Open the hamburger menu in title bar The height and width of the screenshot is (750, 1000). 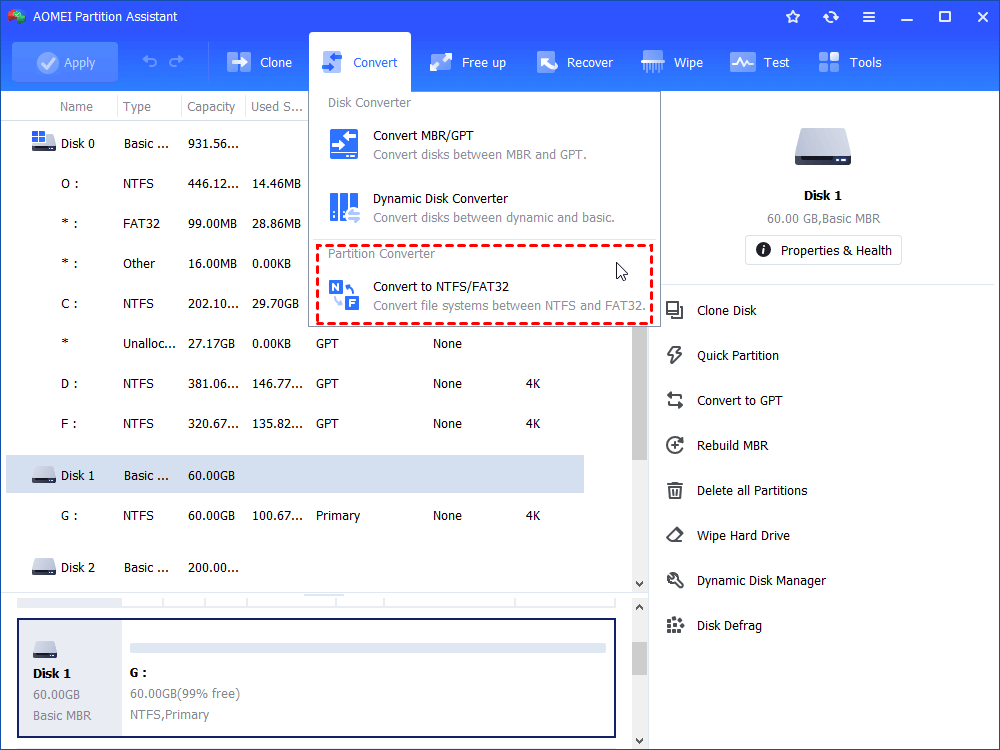[869, 17]
